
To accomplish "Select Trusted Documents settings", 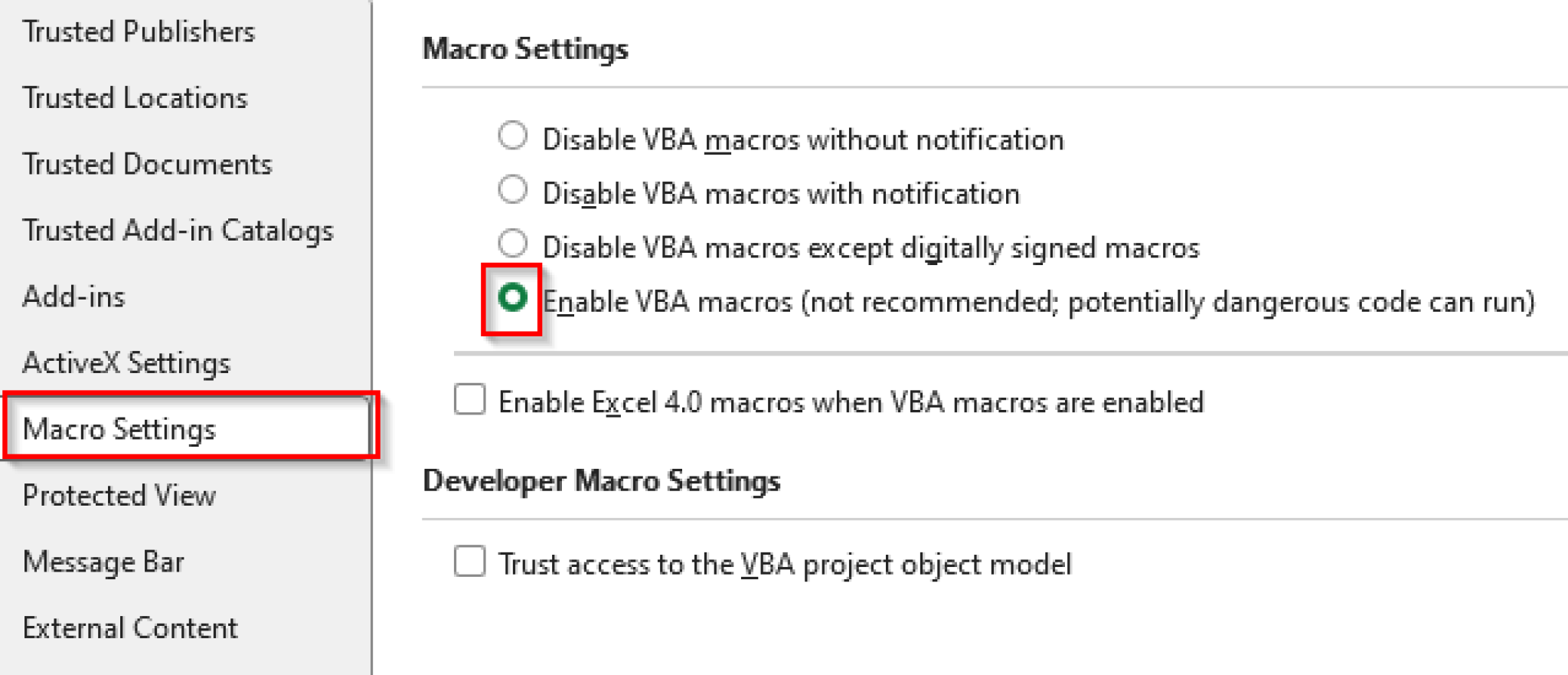I will click(146, 164).
